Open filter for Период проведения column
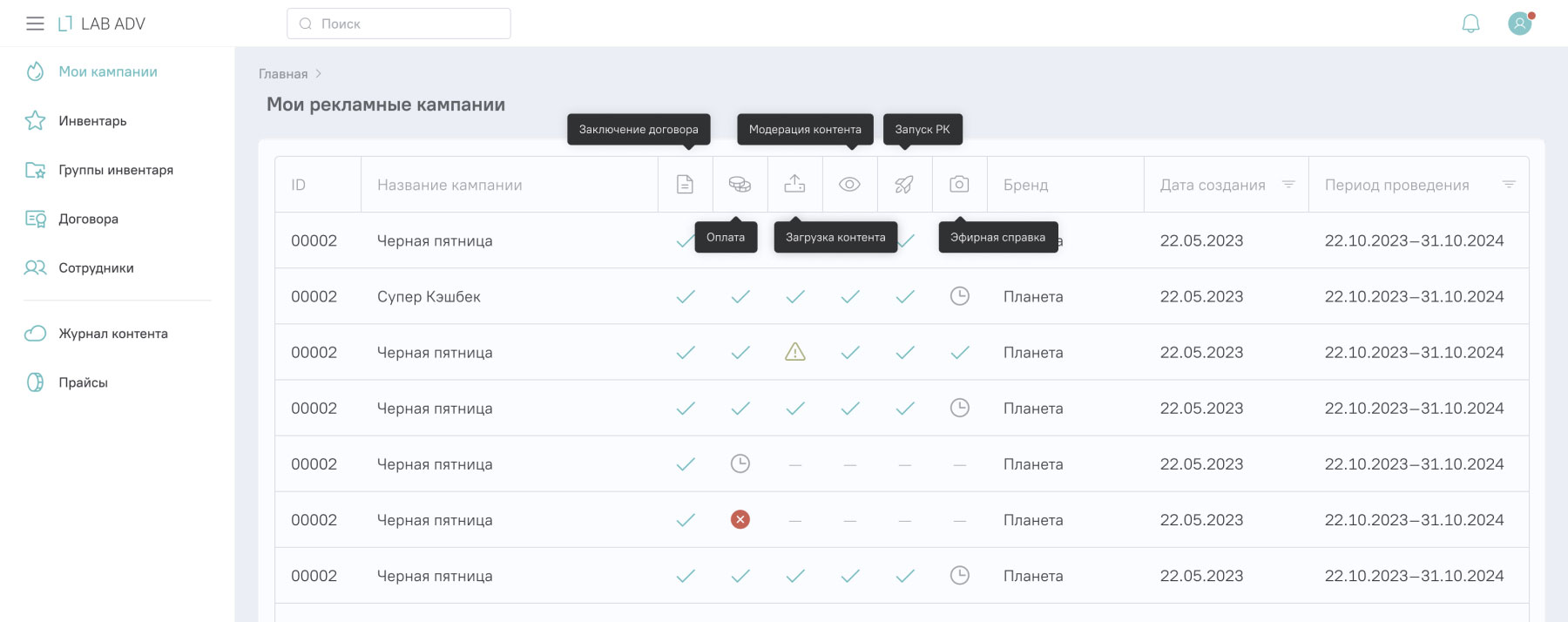 click(x=1509, y=184)
